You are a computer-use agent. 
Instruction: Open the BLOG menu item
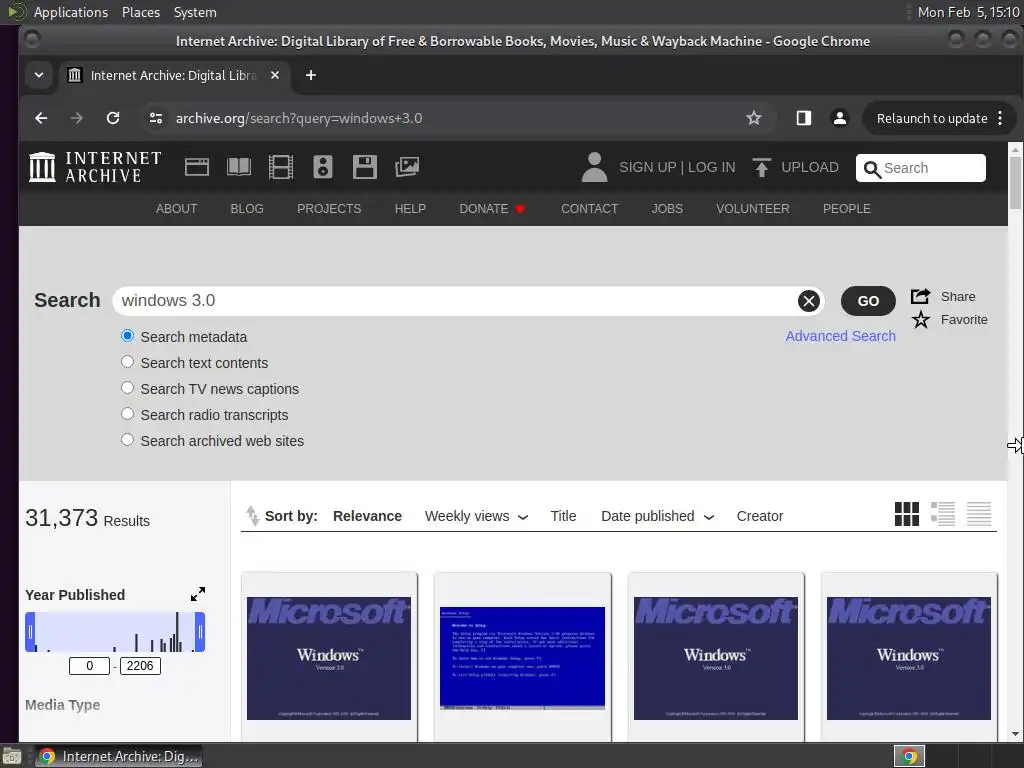(247, 209)
